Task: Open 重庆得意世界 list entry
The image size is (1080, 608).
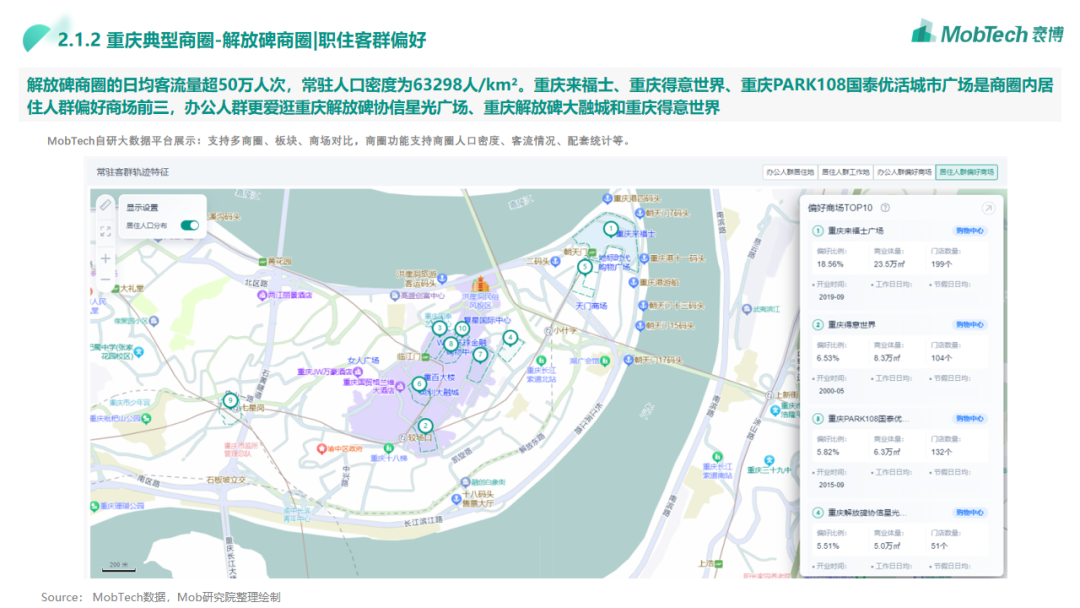Action: (x=851, y=324)
